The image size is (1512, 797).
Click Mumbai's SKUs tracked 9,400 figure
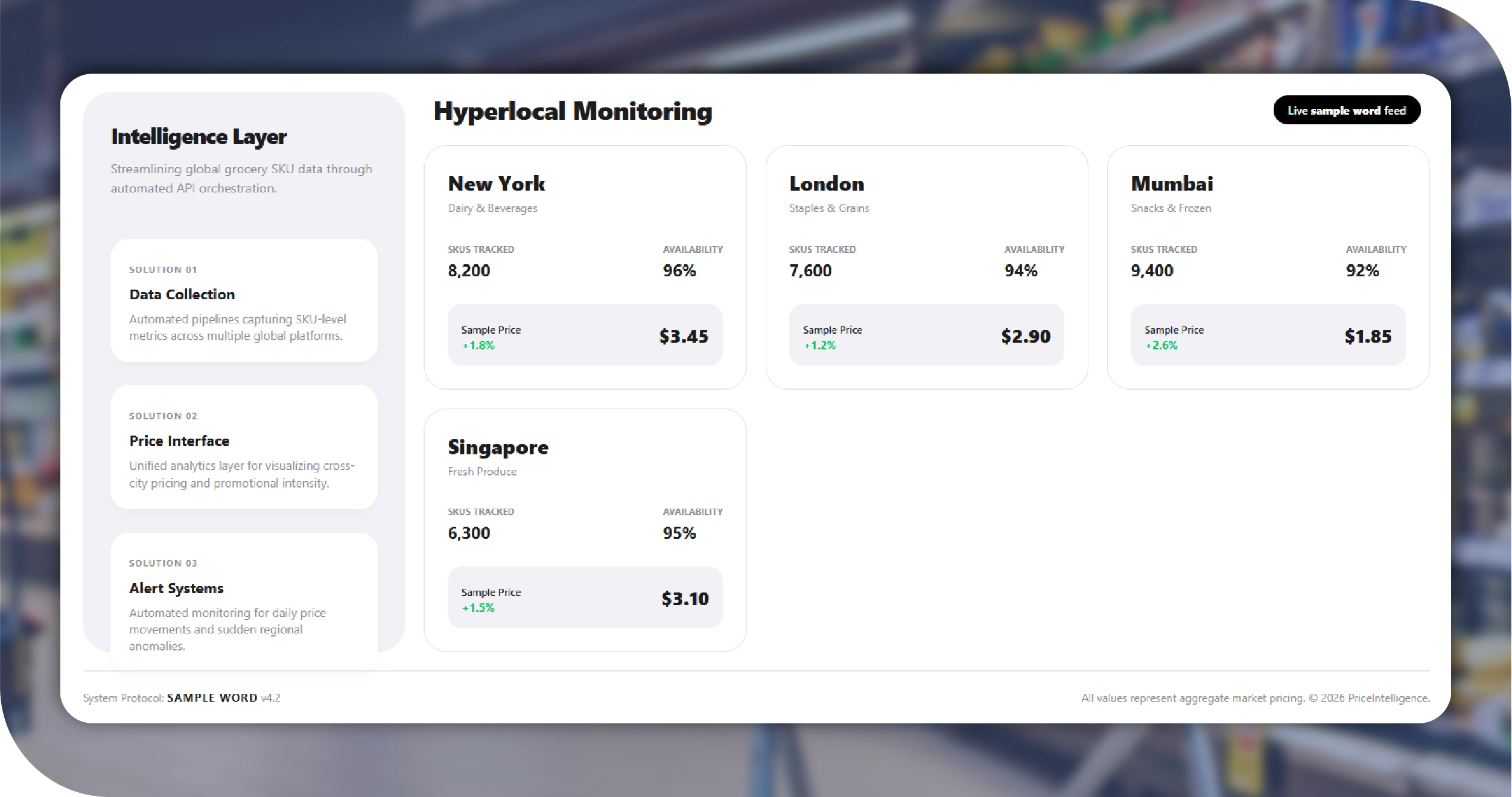click(x=1151, y=271)
